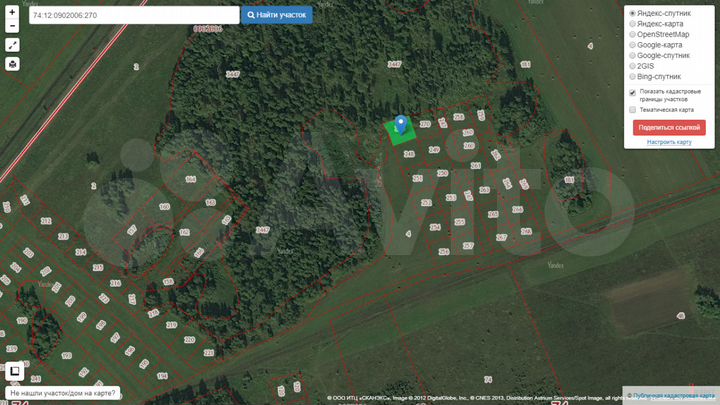This screenshot has height=405, width=720.
Task: Click parcel label 214
Action: [81, 252]
